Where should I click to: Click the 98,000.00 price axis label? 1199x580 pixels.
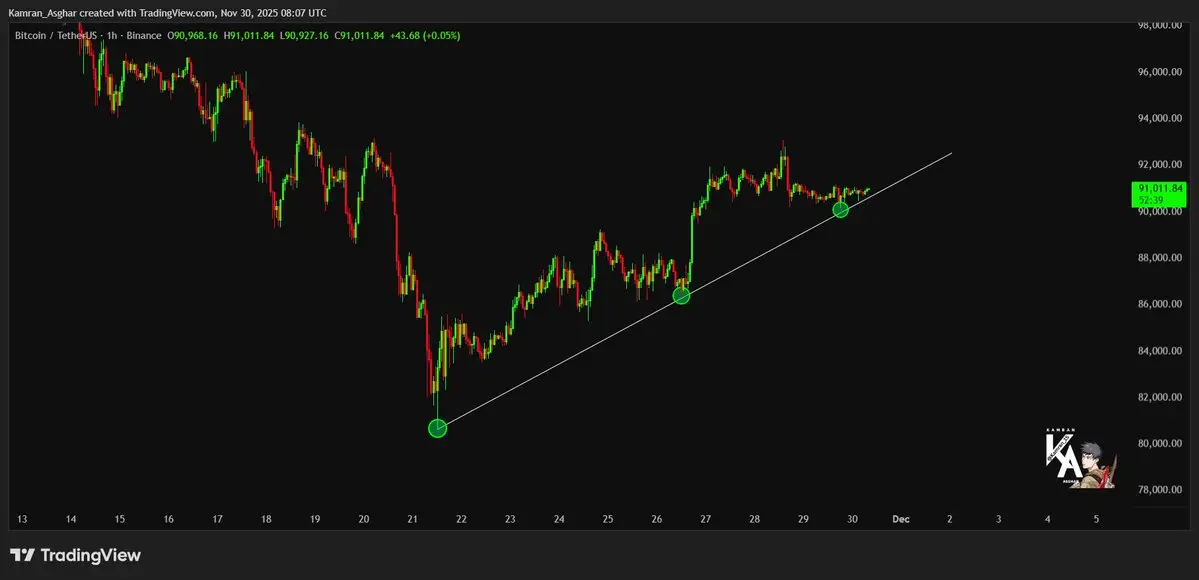(1161, 25)
